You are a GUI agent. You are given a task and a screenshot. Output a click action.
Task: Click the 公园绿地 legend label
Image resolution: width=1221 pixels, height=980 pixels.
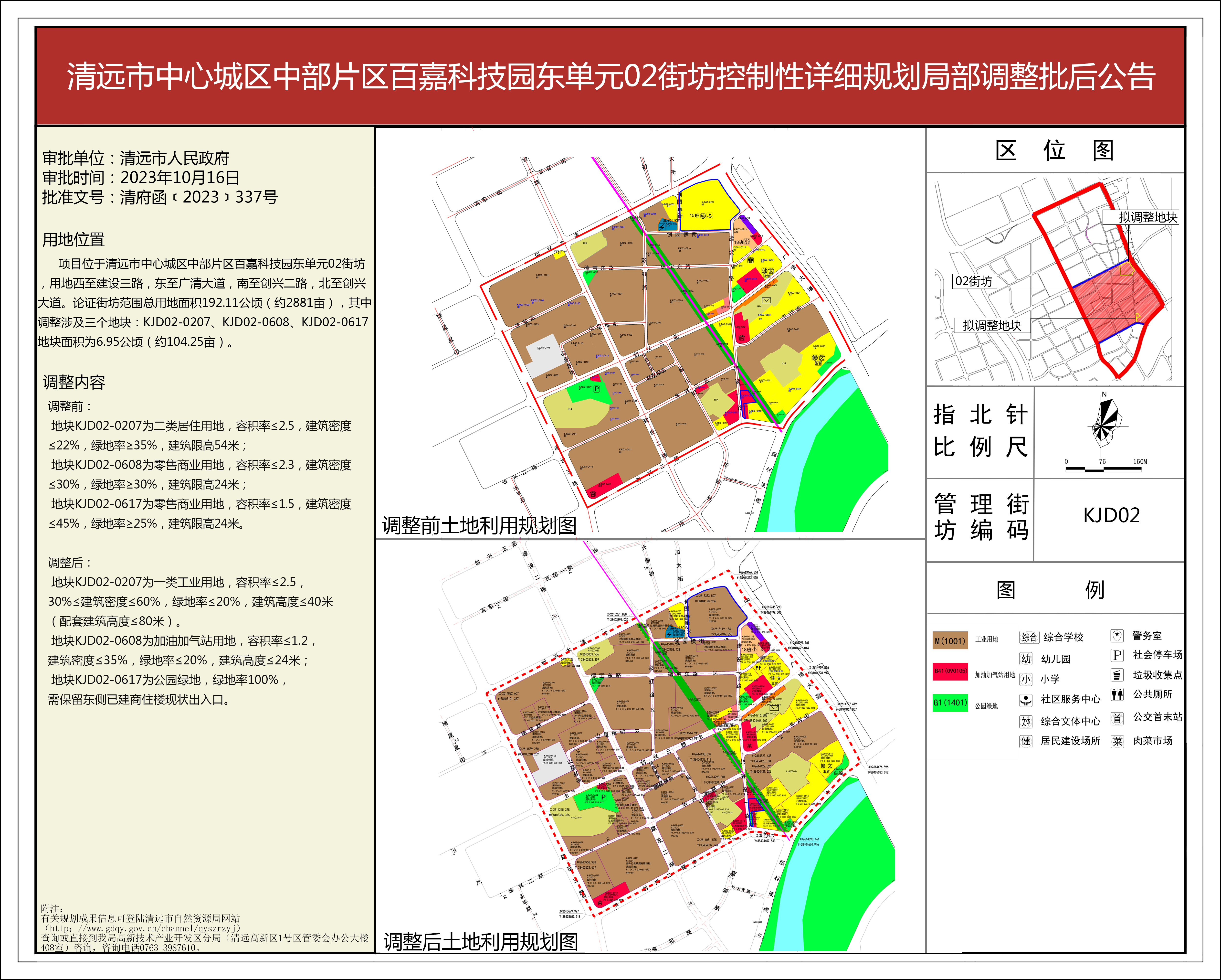pos(986,706)
